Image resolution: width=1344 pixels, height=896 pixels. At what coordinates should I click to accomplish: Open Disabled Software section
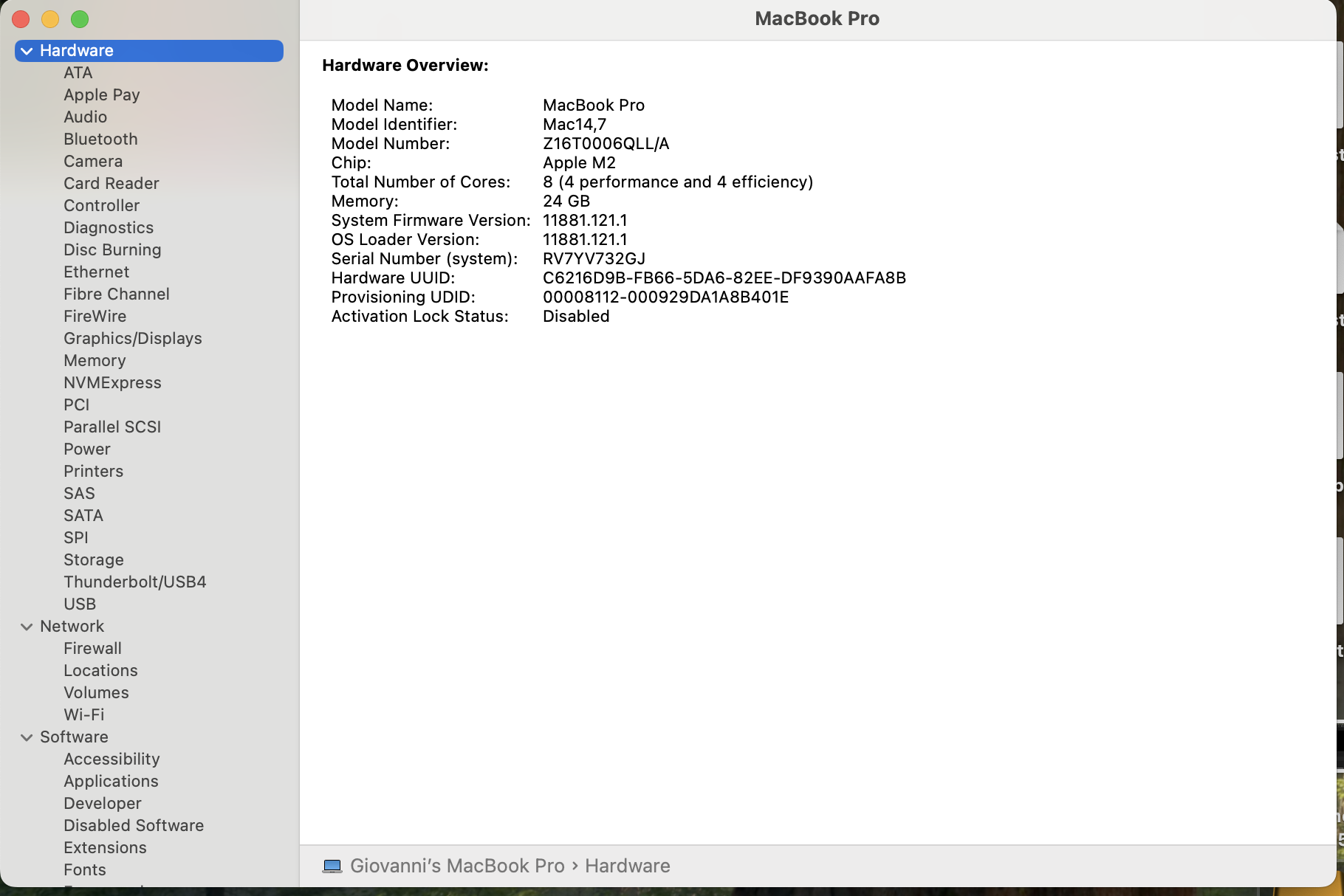tap(134, 826)
